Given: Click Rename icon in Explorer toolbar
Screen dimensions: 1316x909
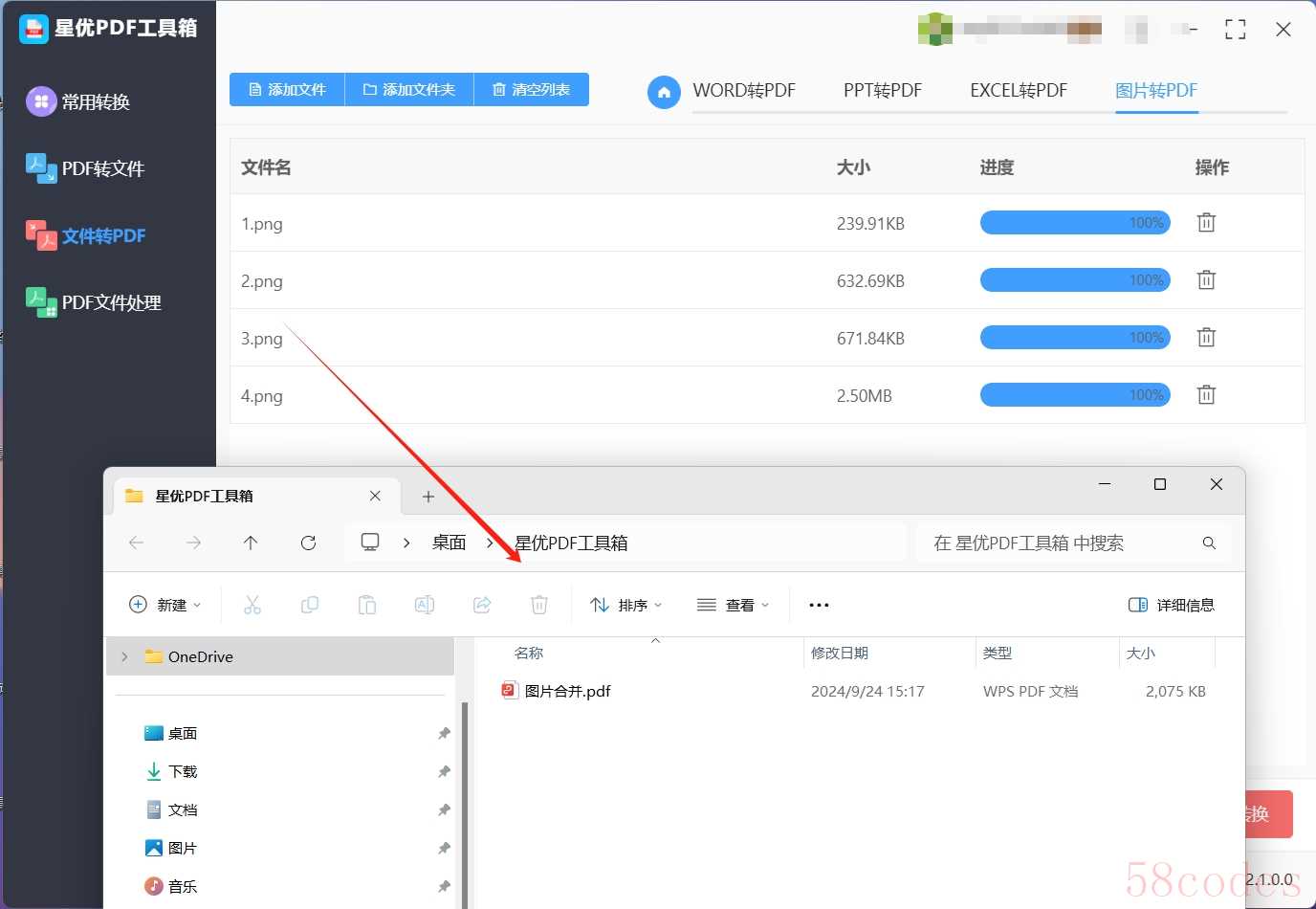Looking at the screenshot, I should coord(425,605).
